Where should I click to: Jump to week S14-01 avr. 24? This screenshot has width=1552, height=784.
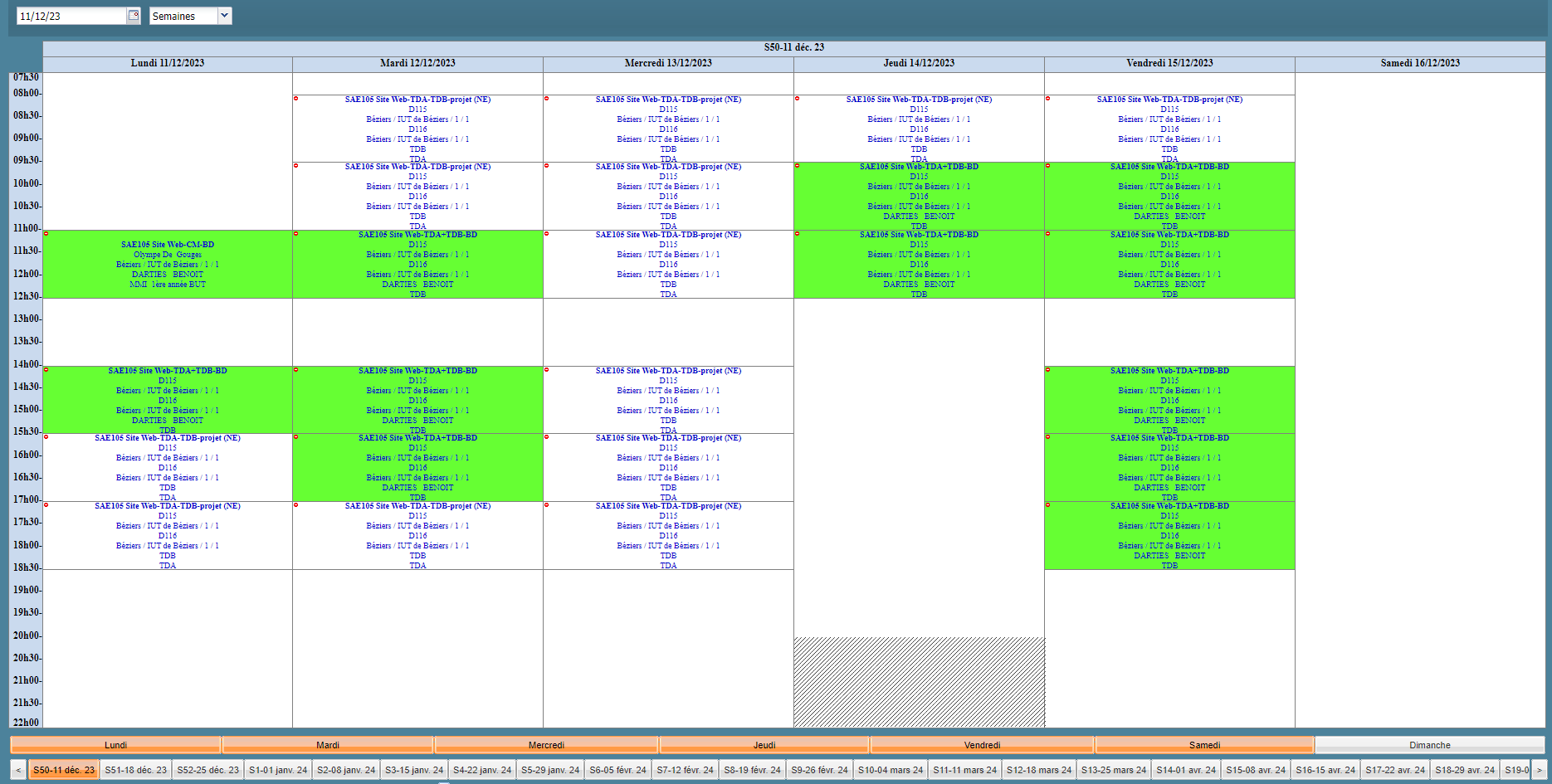tap(1185, 770)
